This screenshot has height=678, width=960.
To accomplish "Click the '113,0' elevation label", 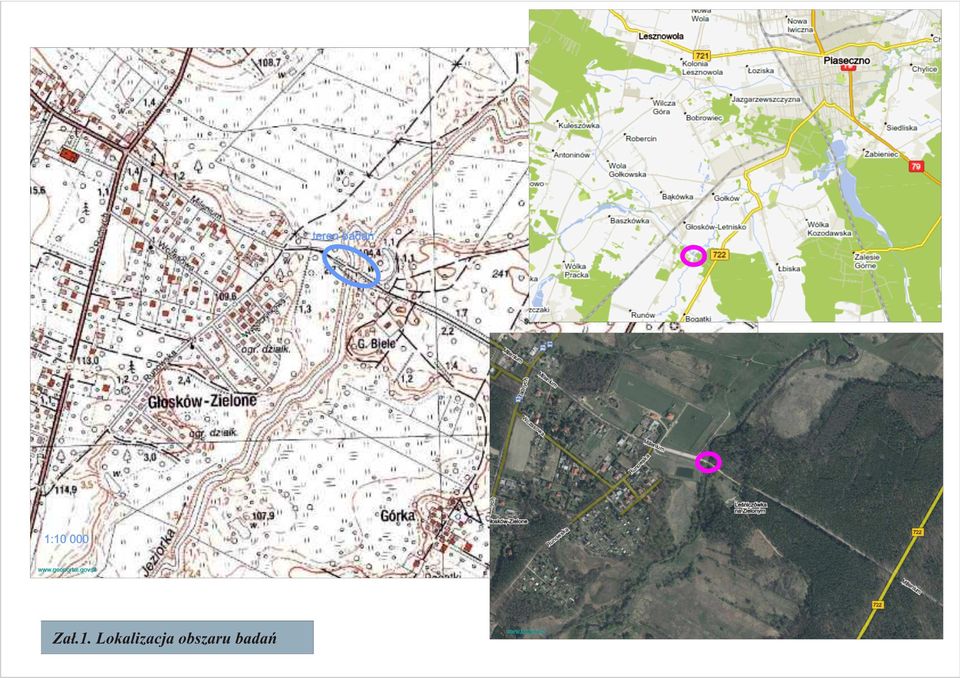I will click(x=88, y=361).
